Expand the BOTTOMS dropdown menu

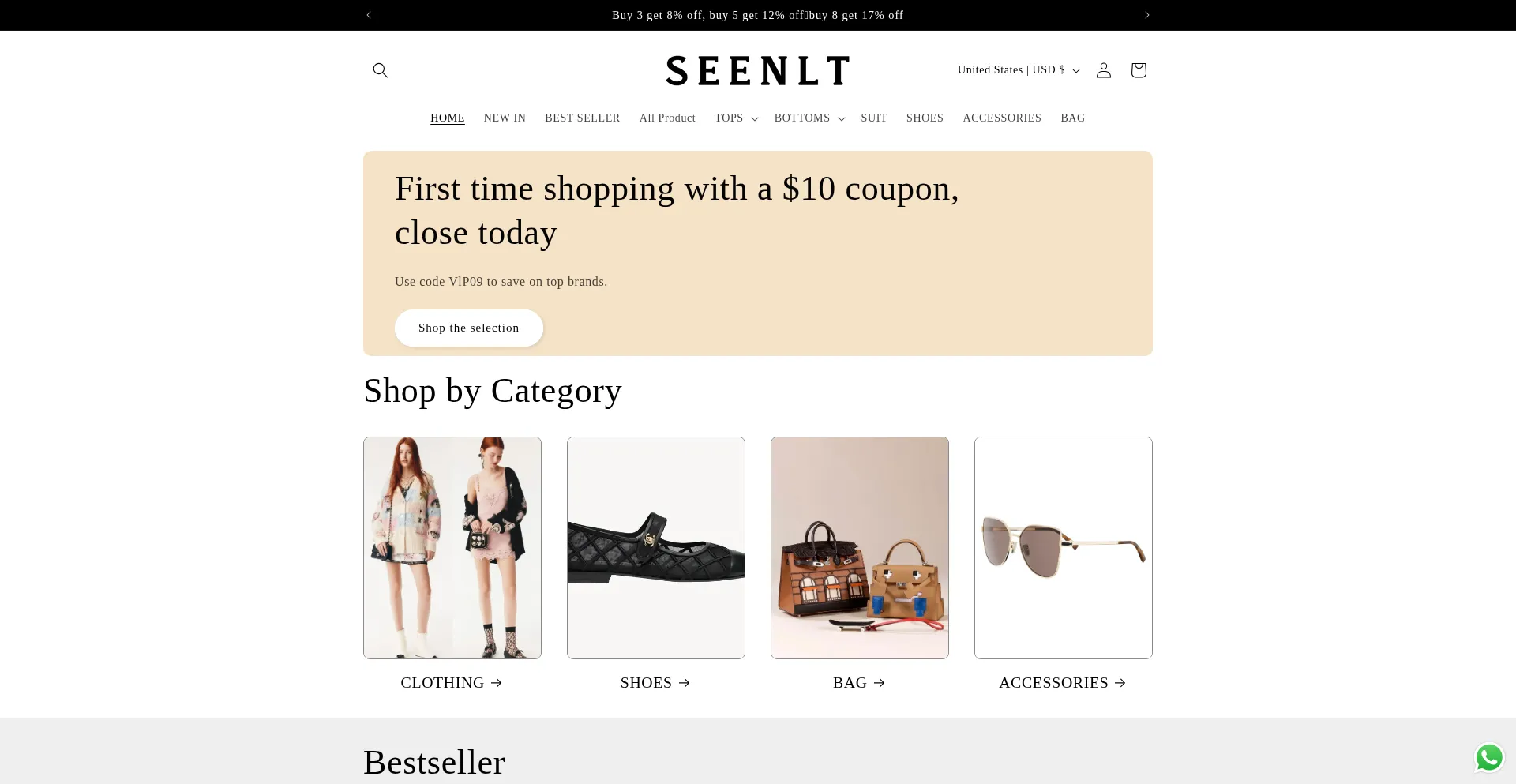click(x=809, y=118)
